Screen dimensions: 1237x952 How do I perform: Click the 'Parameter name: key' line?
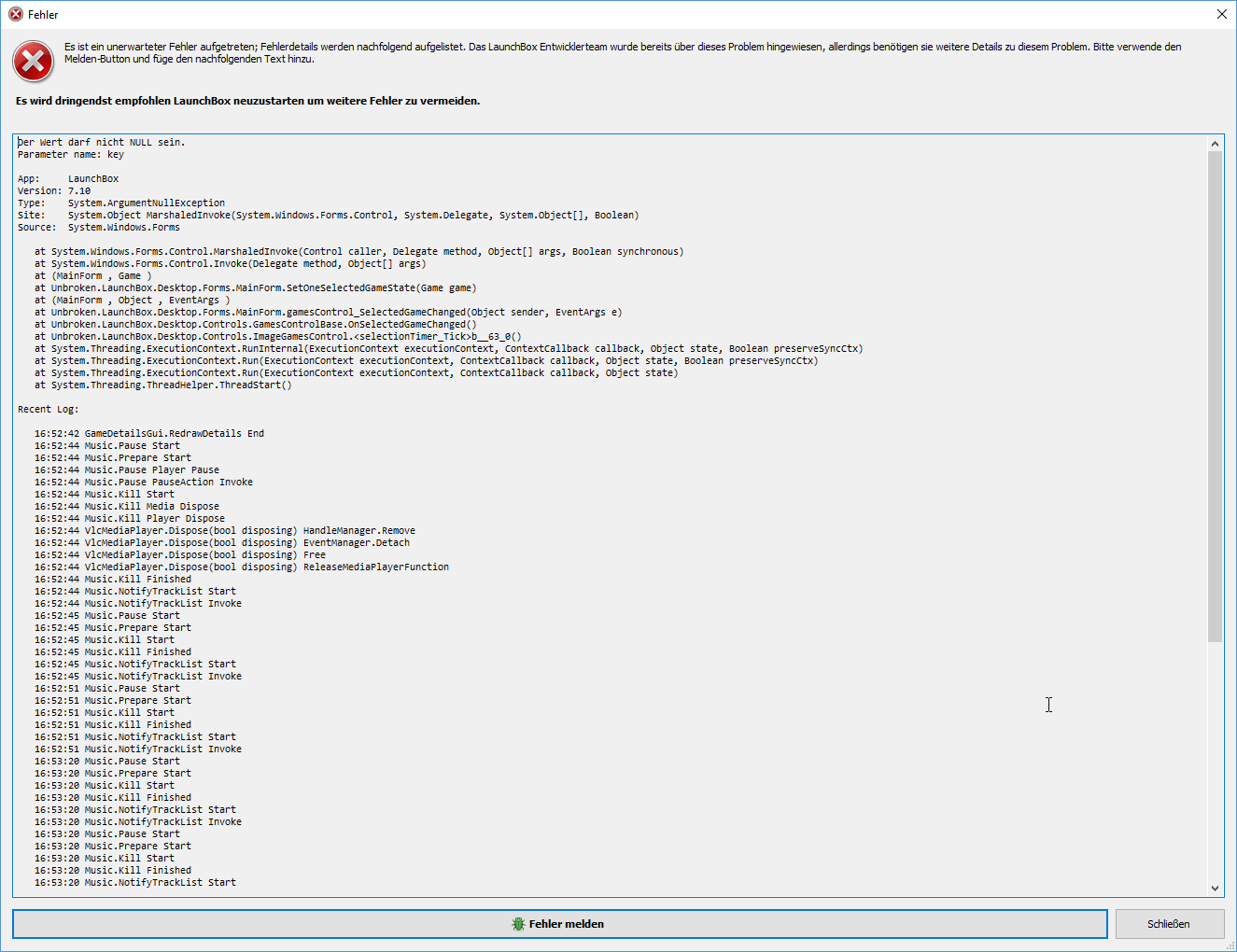pyautogui.click(x=71, y=155)
